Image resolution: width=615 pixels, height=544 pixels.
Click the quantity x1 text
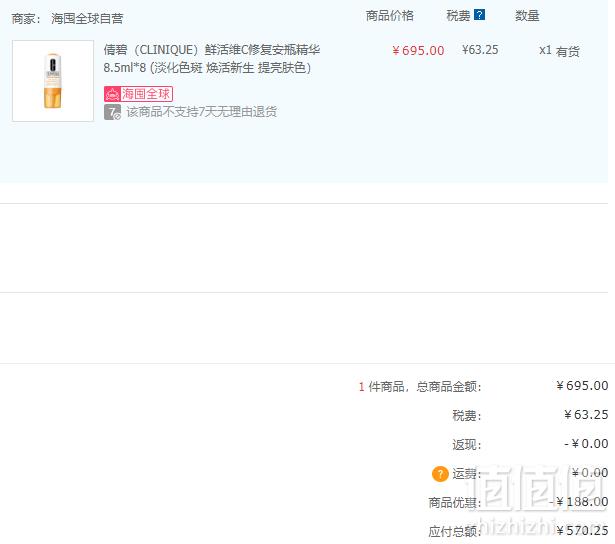(545, 50)
